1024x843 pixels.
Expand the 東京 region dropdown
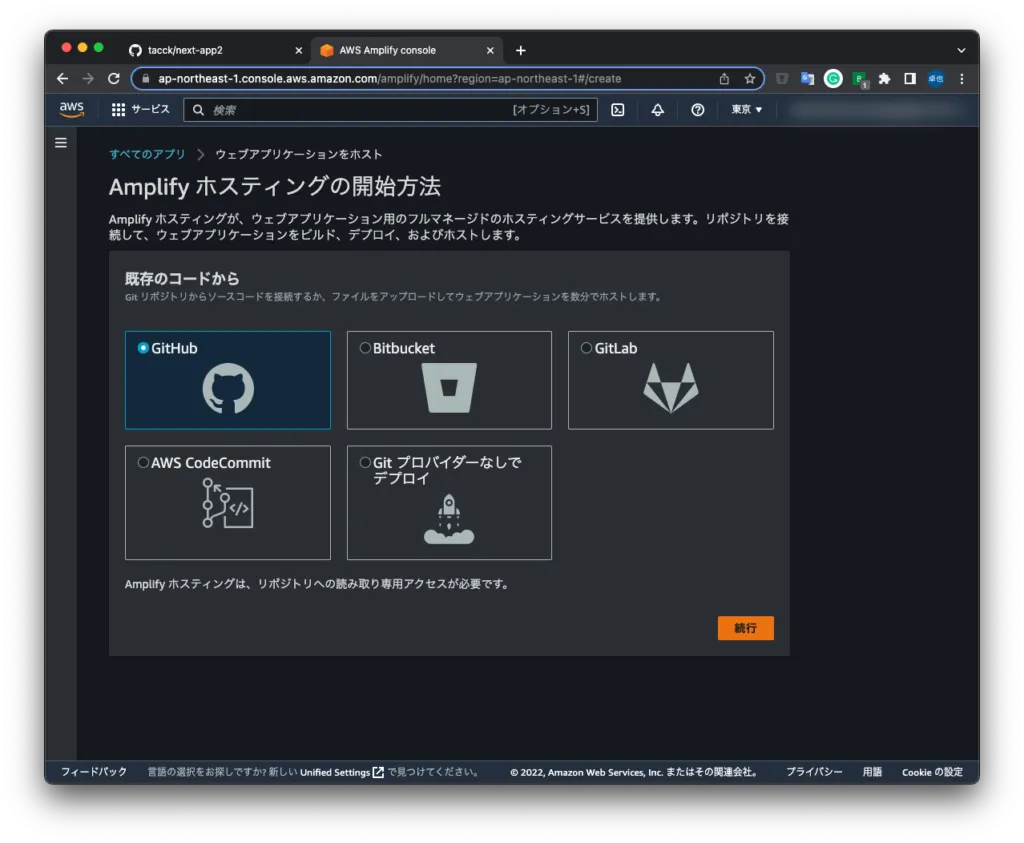[746, 110]
